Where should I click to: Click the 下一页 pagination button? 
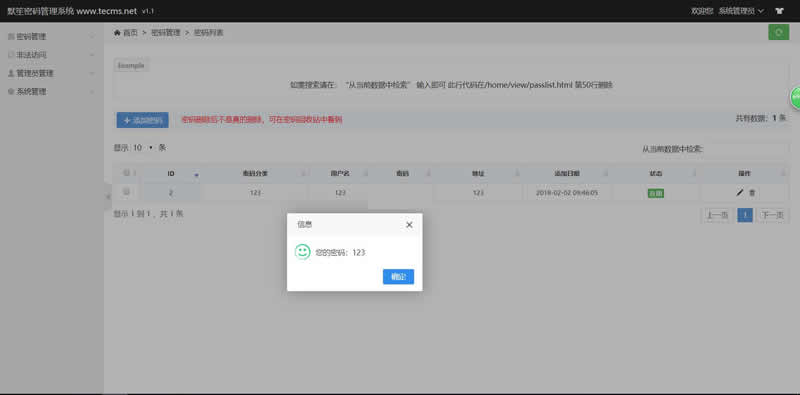(x=772, y=215)
